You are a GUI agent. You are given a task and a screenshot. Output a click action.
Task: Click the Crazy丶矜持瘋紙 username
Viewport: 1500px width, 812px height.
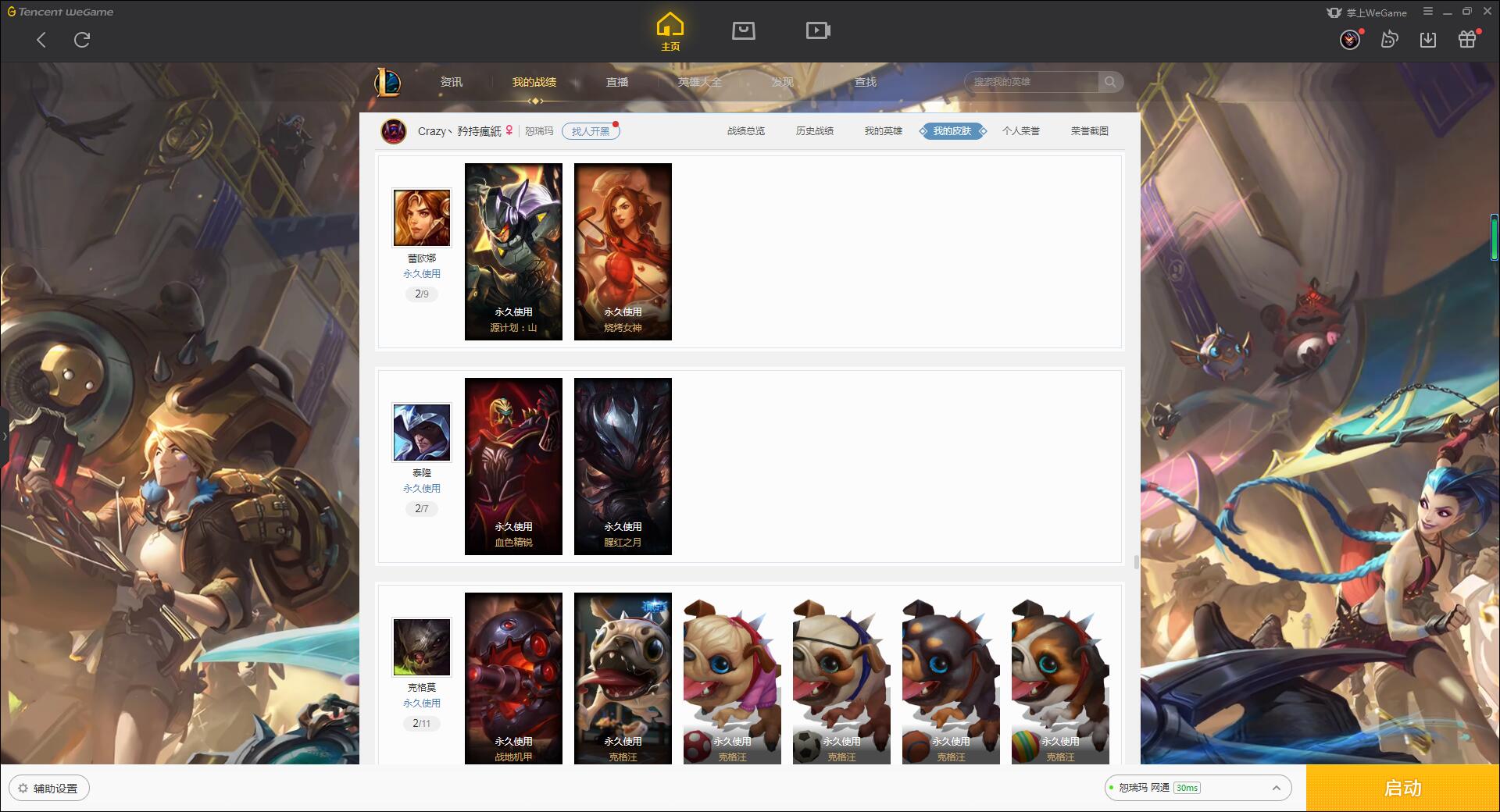(x=459, y=131)
